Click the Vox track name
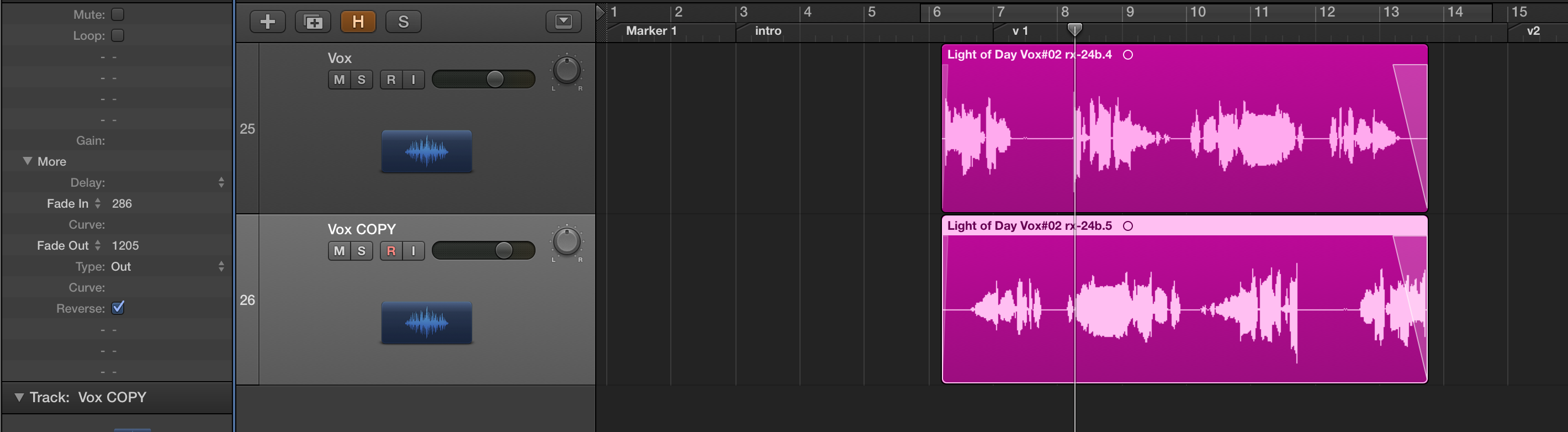 (340, 58)
